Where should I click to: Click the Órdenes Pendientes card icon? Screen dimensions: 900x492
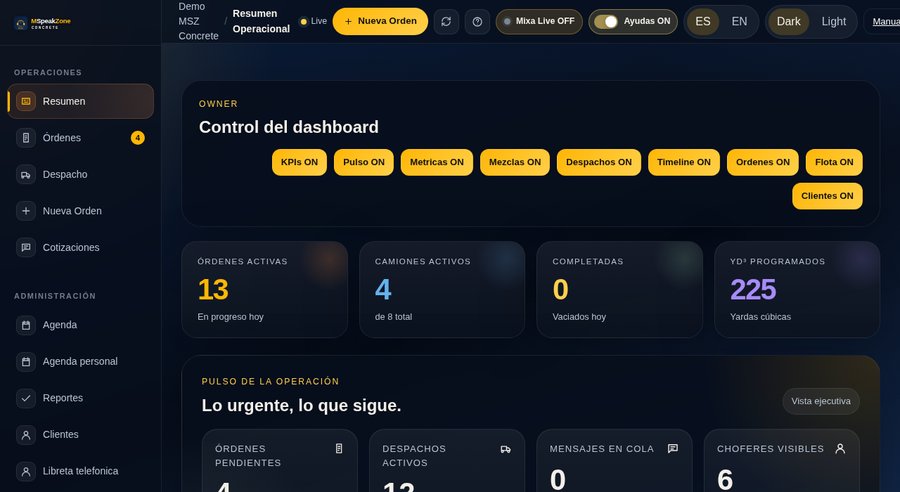[339, 448]
